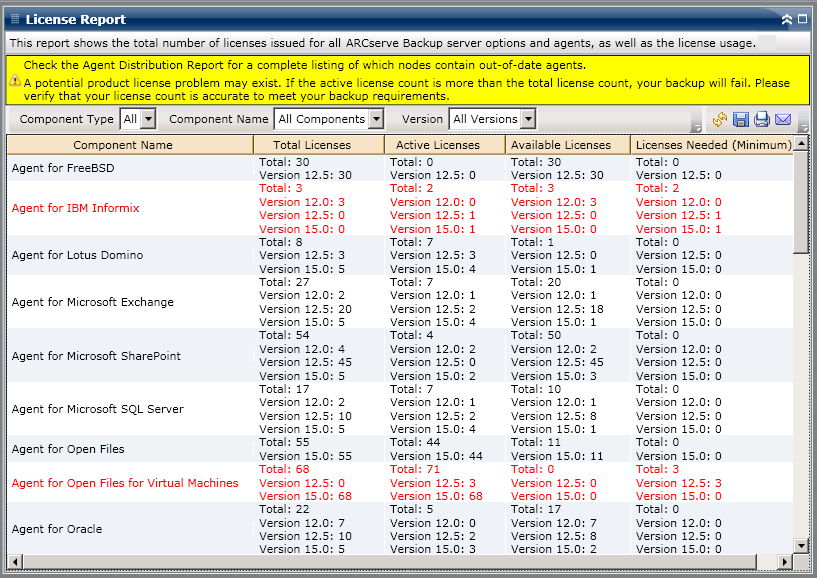Maximize the License Report panel
The image size is (817, 578).
click(x=803, y=19)
